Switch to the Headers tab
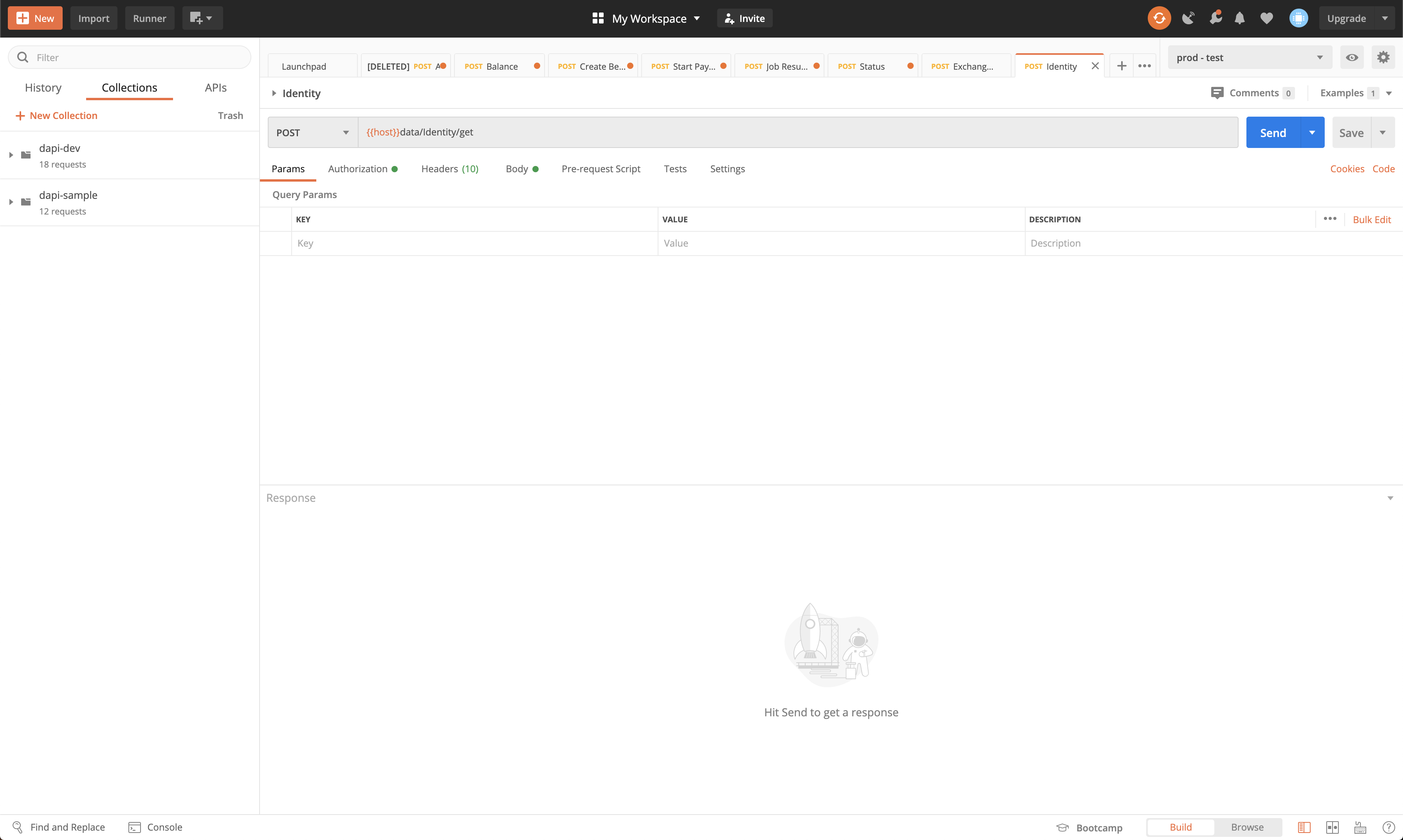 click(449, 169)
